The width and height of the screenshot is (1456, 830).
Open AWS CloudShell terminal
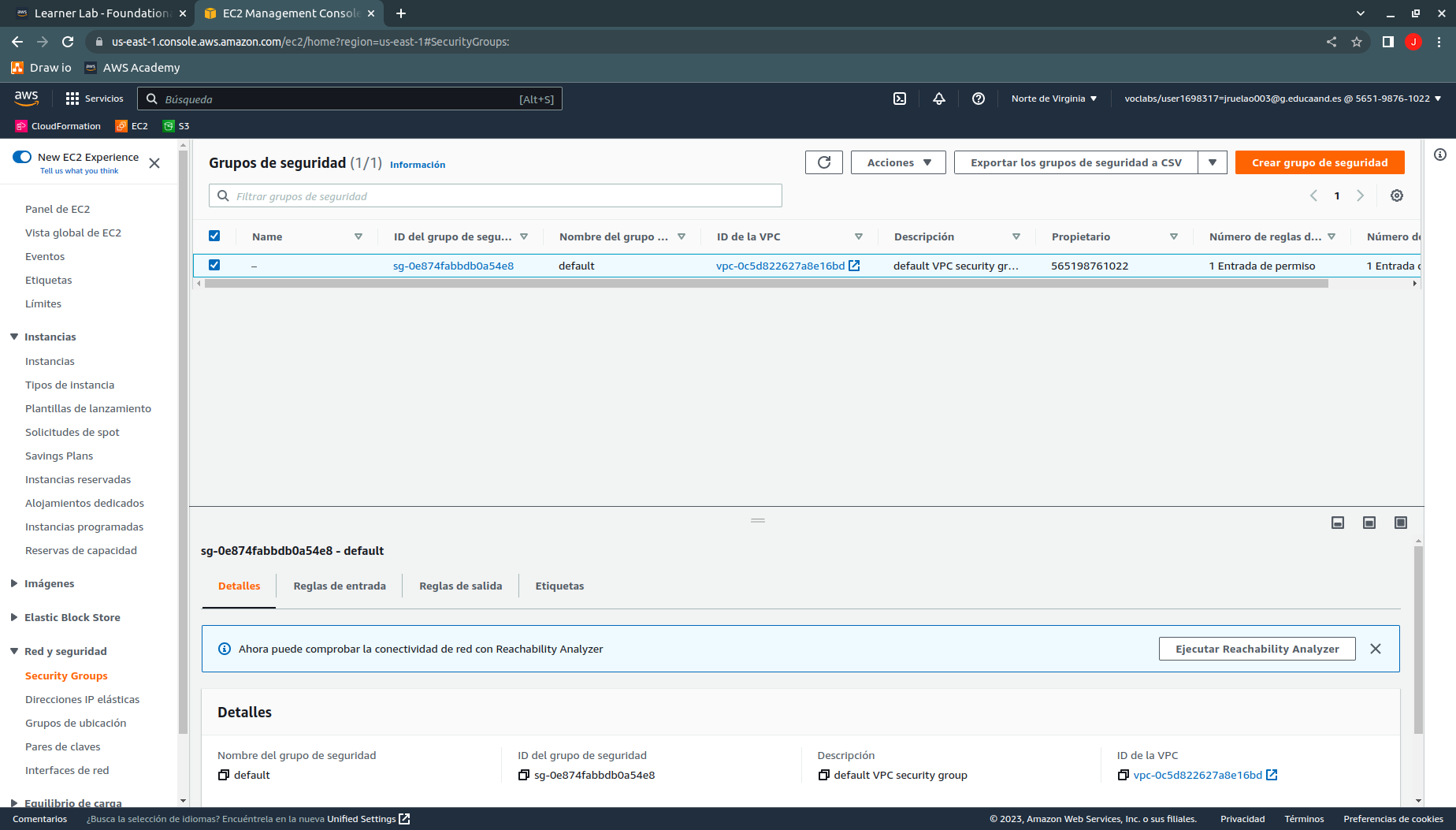click(x=900, y=99)
